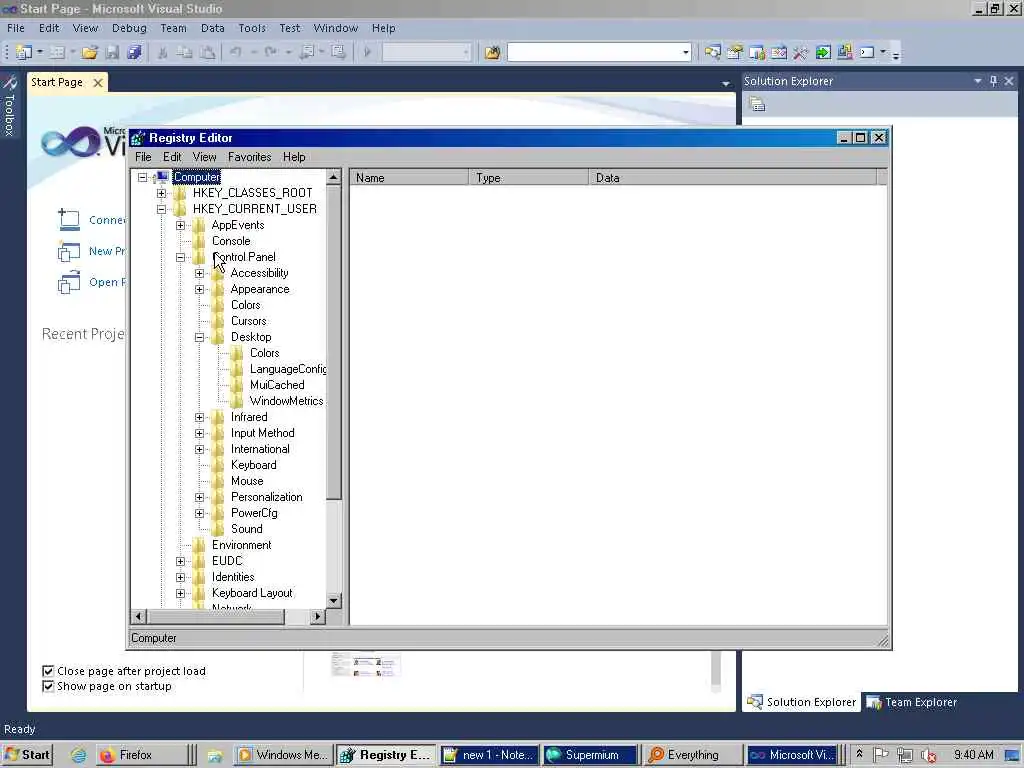Click the Computer icon in registry tree

pyautogui.click(x=163, y=177)
